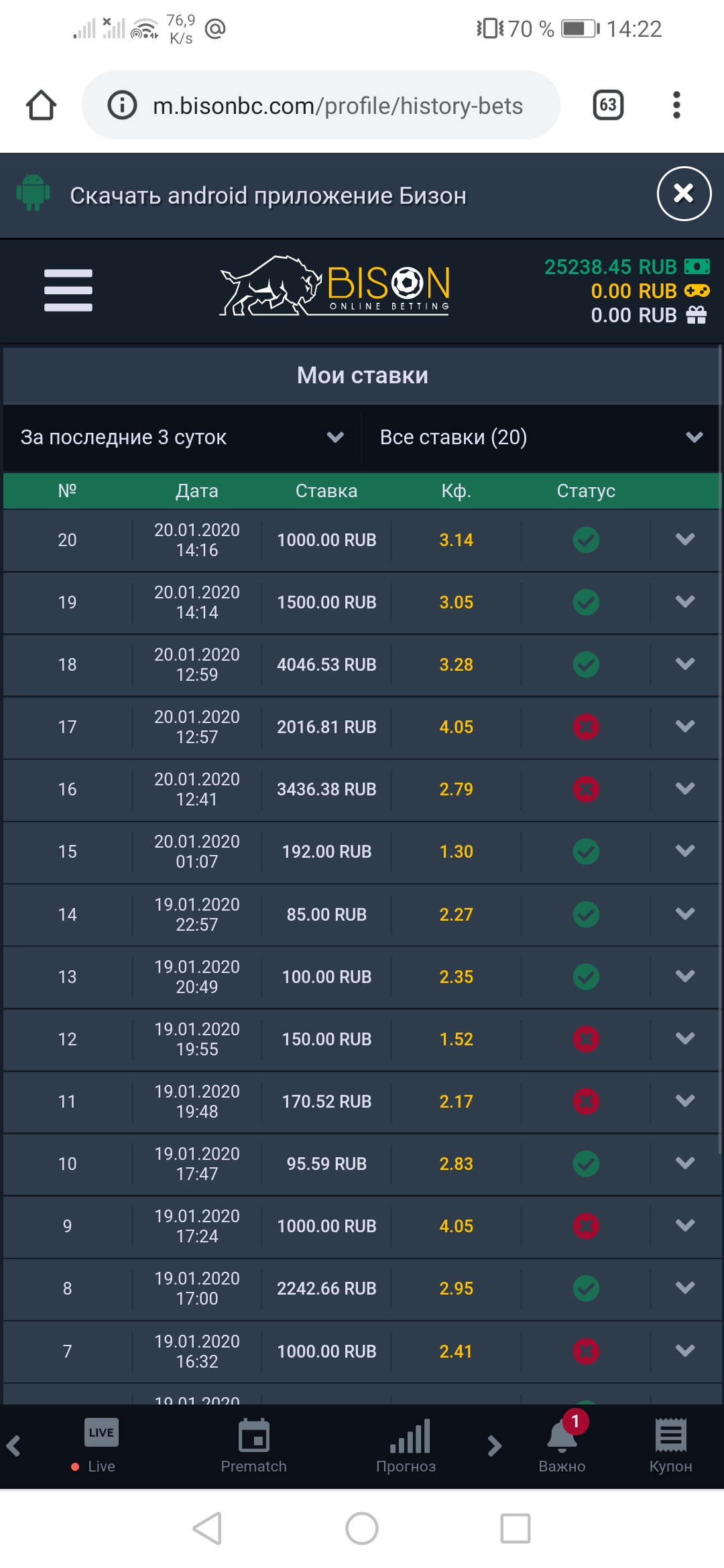Open the За последние 3 суток dropdown
This screenshot has height=1568, width=724.
(182, 437)
